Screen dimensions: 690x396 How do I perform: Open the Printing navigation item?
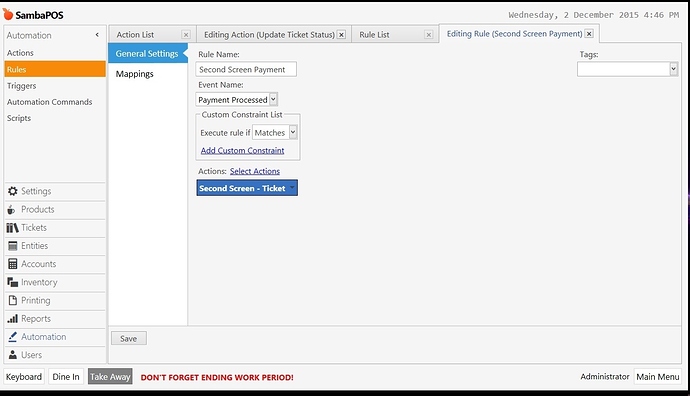click(55, 300)
